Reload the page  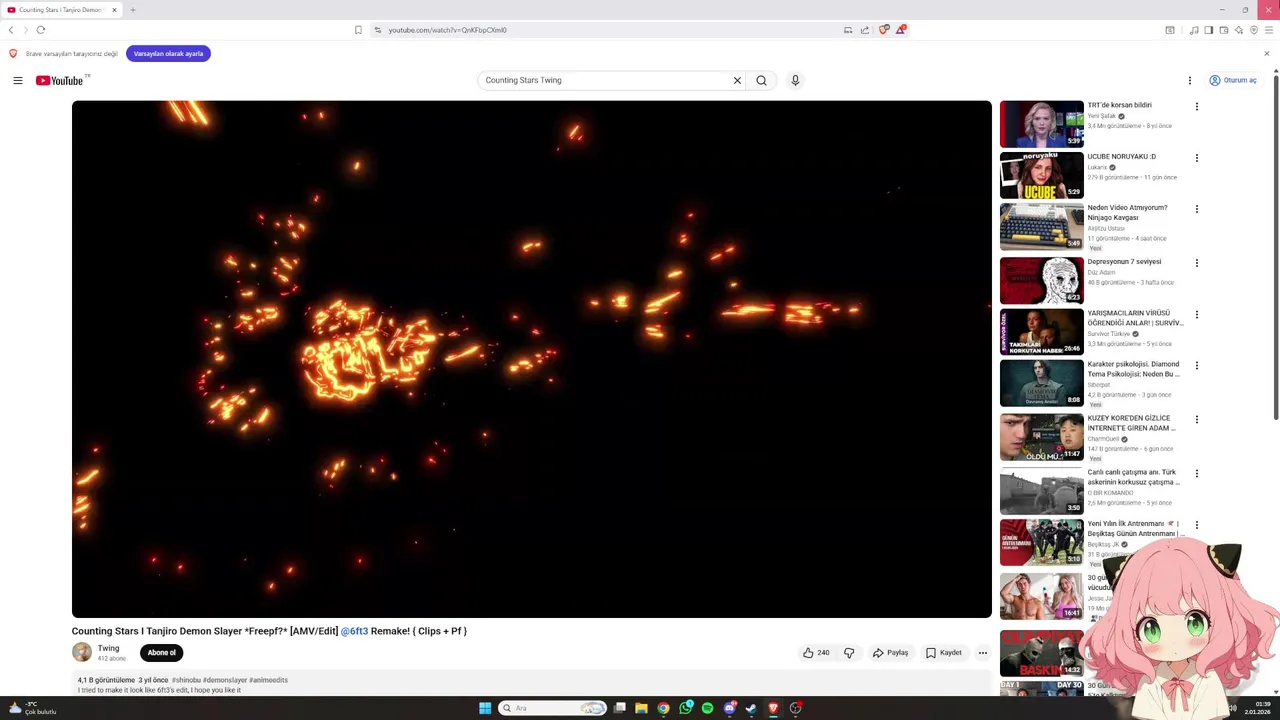41,30
